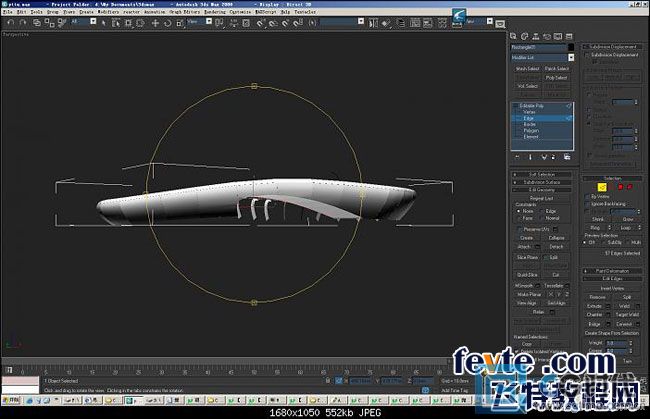Select the Bind to Space Warp tool
The height and width of the screenshot is (419, 650).
(x=62, y=23)
